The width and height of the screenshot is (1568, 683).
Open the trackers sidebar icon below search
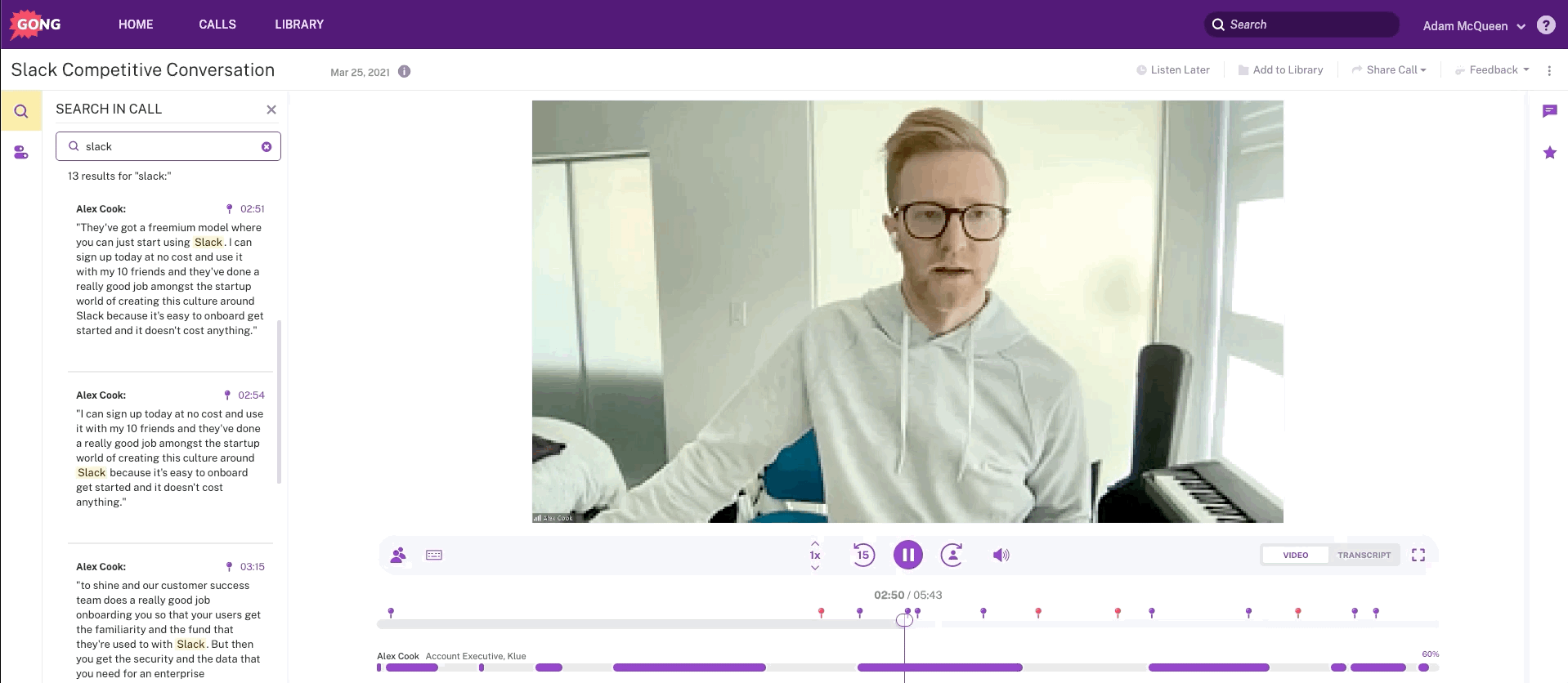[x=21, y=153]
